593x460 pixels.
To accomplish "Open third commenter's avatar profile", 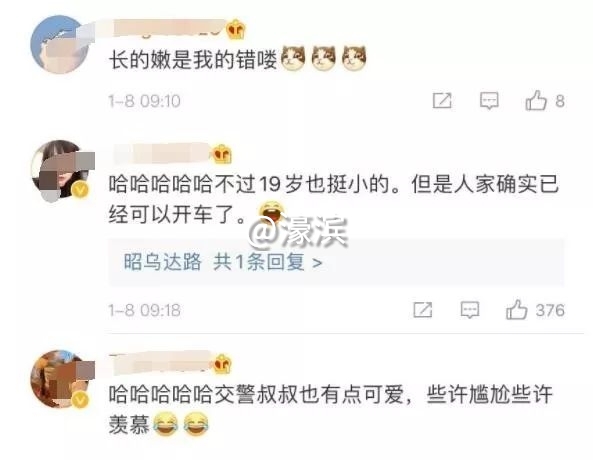I will click(61, 379).
